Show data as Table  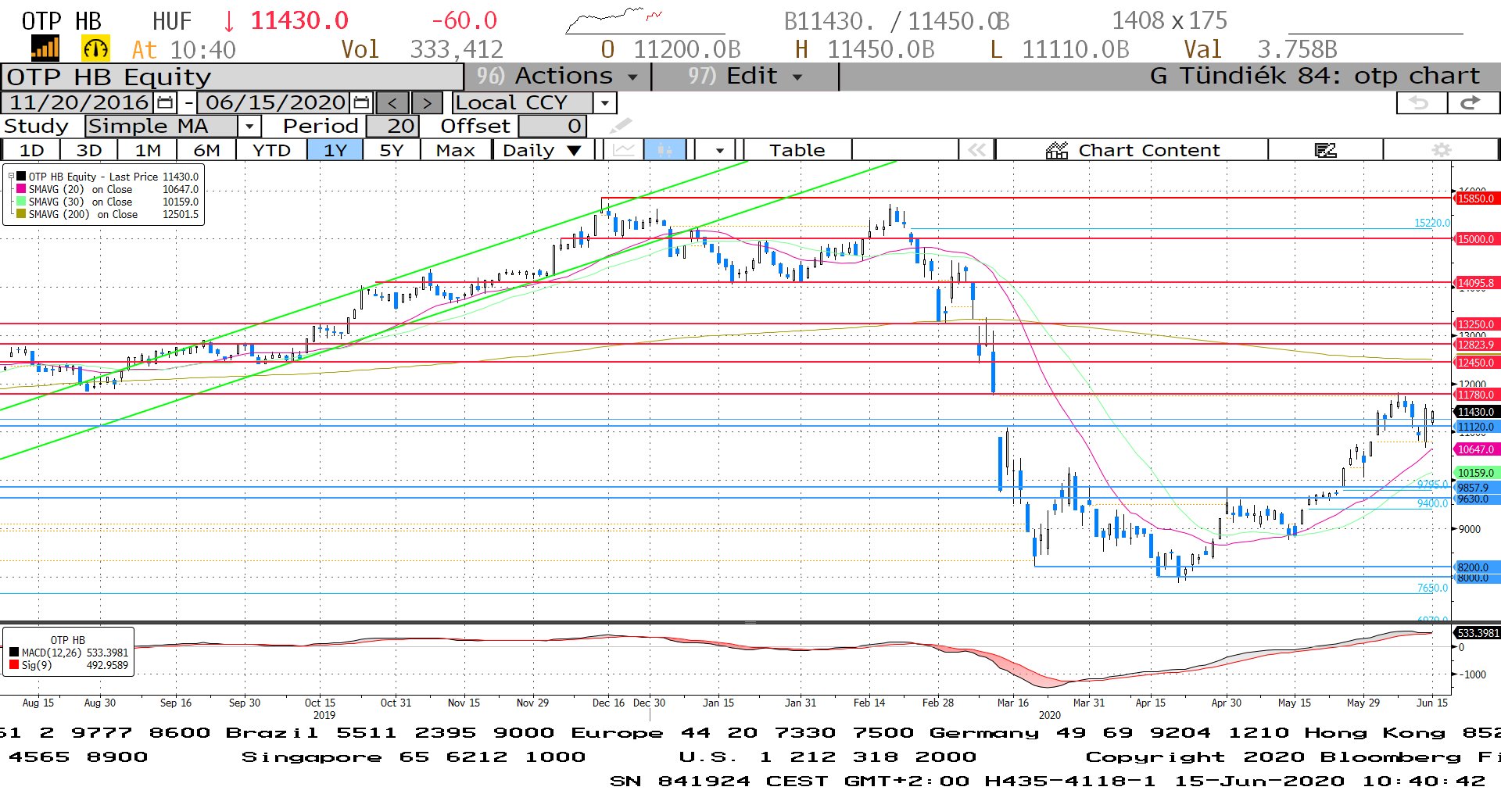point(797,150)
